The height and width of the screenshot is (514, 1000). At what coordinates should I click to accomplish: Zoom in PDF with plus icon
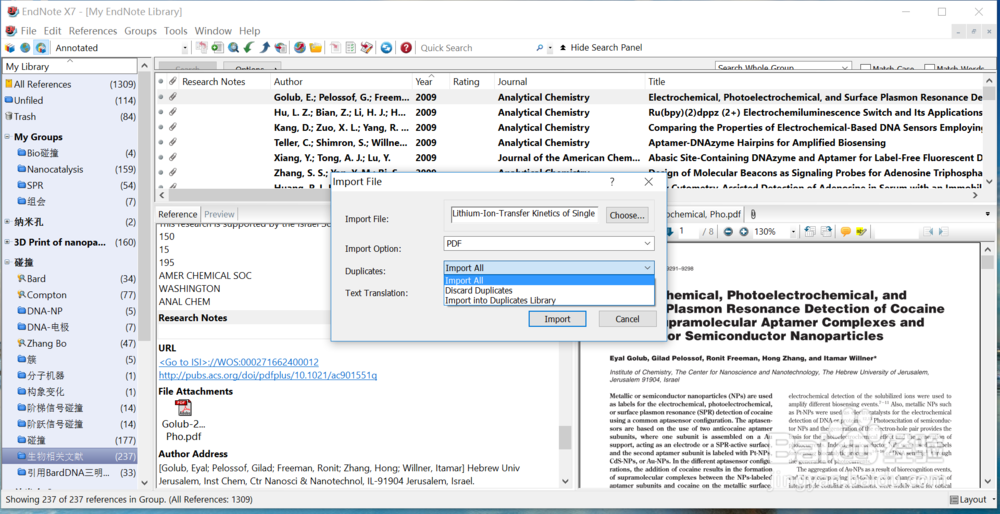pos(744,231)
